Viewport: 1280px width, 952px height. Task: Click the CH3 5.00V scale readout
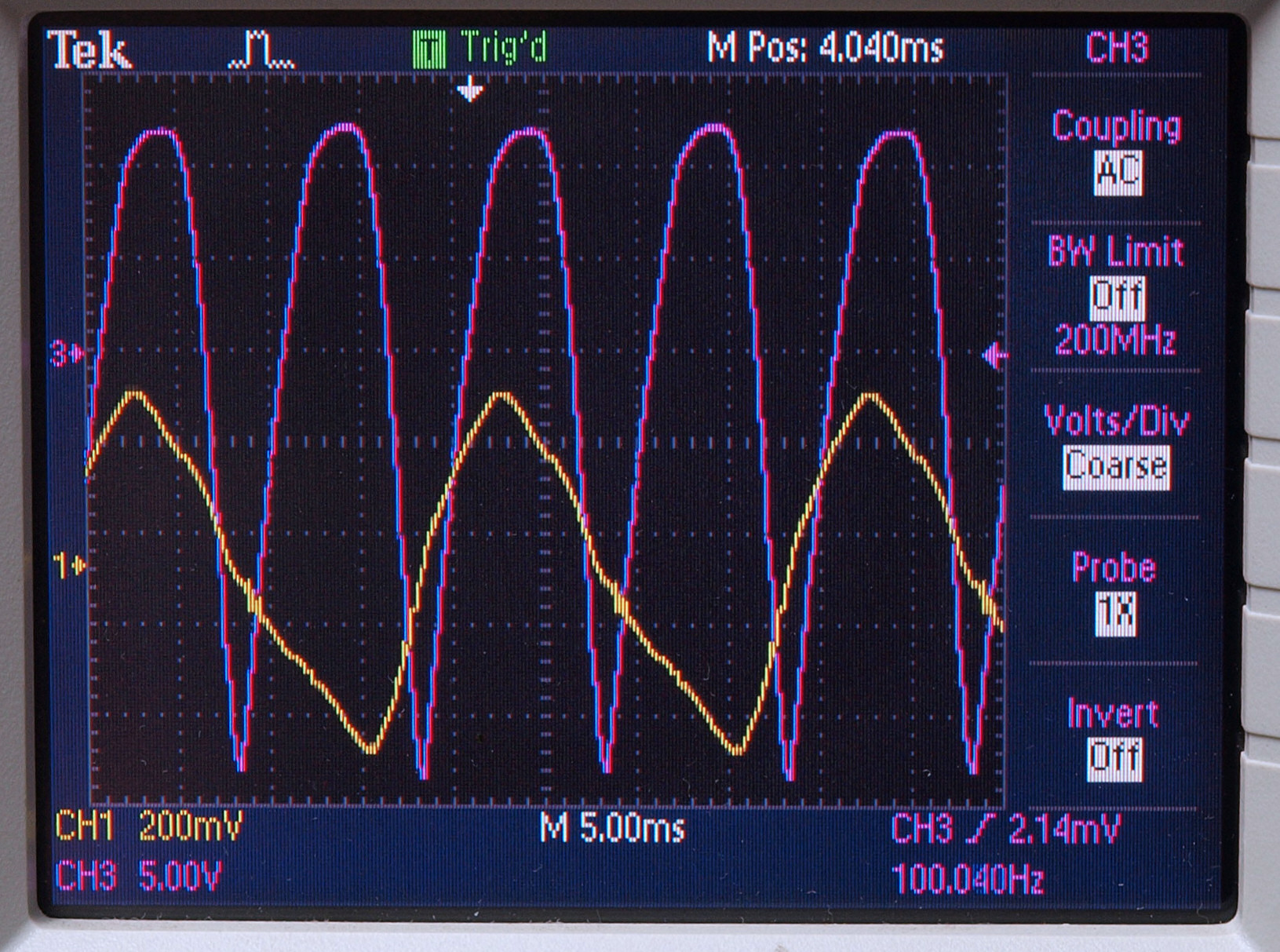coord(139,876)
